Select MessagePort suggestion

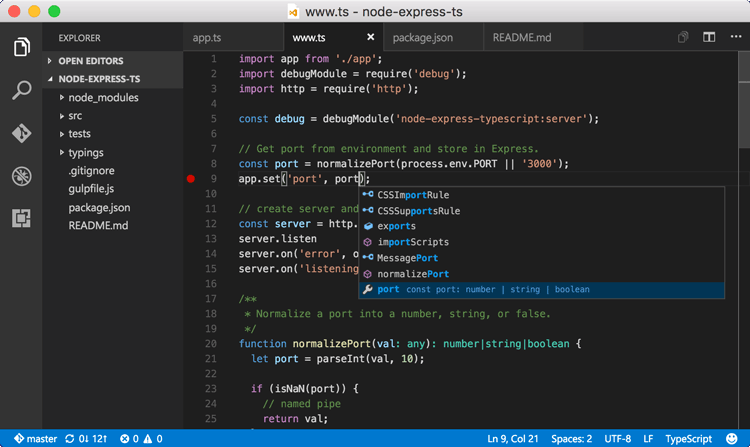pos(541,258)
